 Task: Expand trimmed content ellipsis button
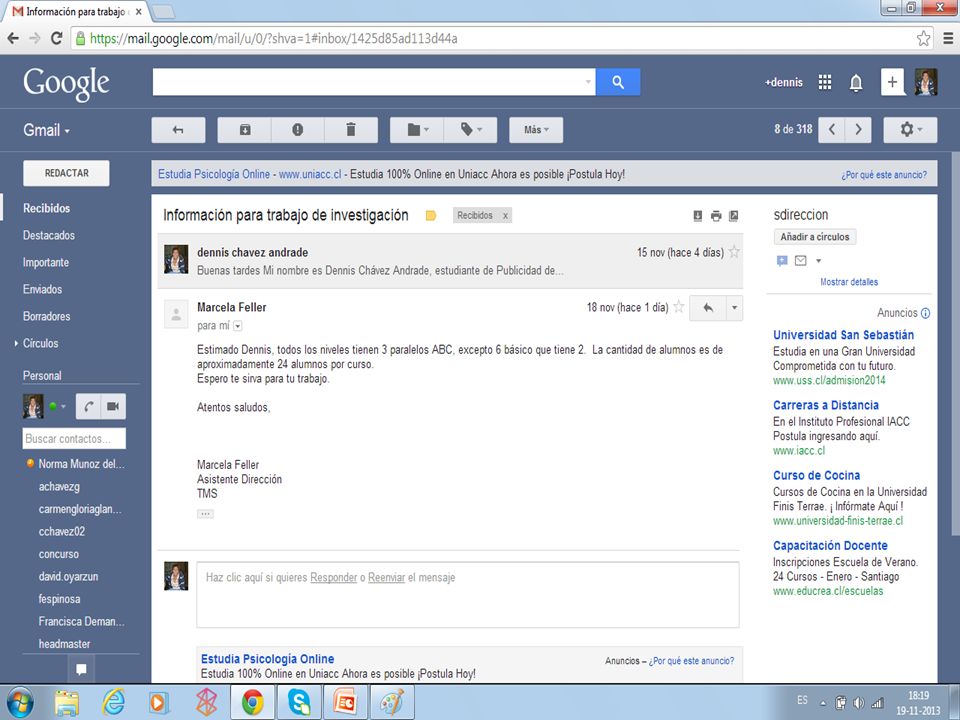(x=205, y=514)
